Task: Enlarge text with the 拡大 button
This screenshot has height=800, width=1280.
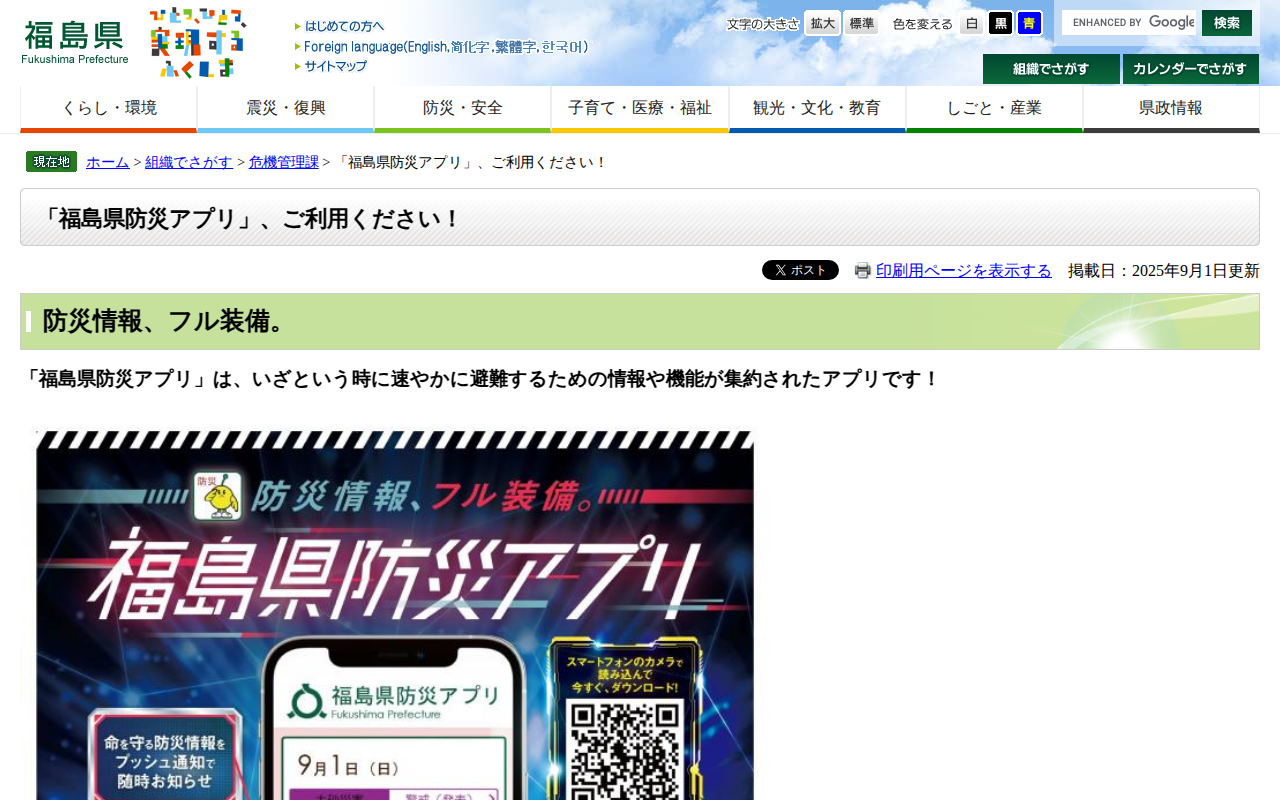Action: click(823, 23)
